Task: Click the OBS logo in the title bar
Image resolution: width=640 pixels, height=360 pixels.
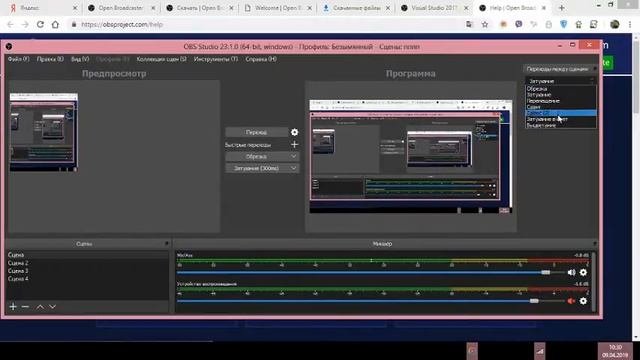Action: (9, 47)
